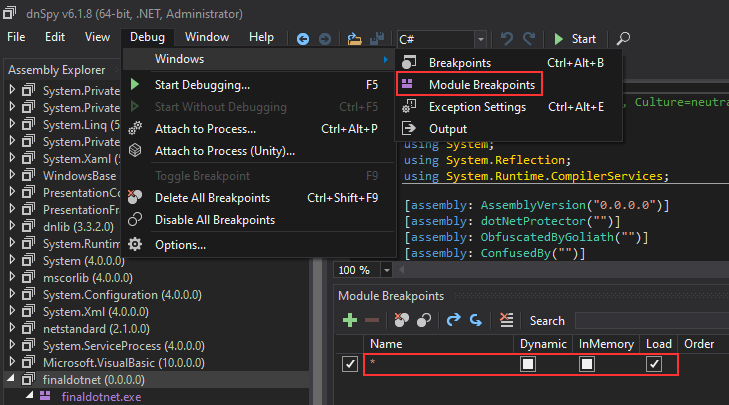Click the open file folder icon
Image resolution: width=729 pixels, height=405 pixels.
pos(355,38)
